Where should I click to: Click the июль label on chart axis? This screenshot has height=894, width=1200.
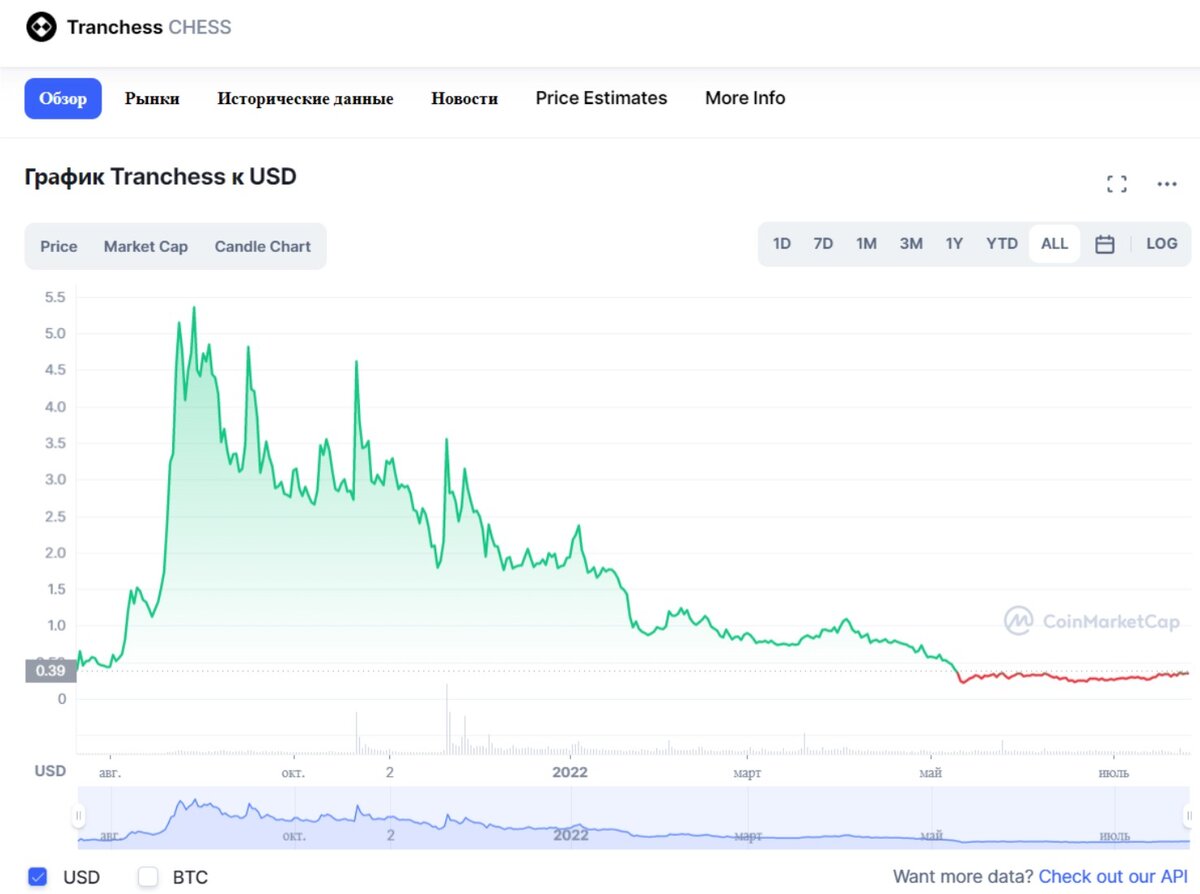[1114, 773]
